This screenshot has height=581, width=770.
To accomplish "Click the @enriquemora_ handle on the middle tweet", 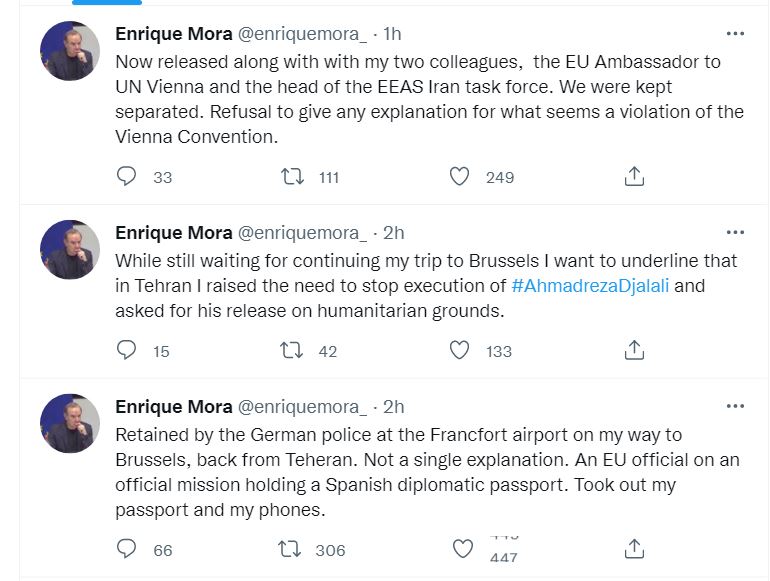I will [x=301, y=233].
